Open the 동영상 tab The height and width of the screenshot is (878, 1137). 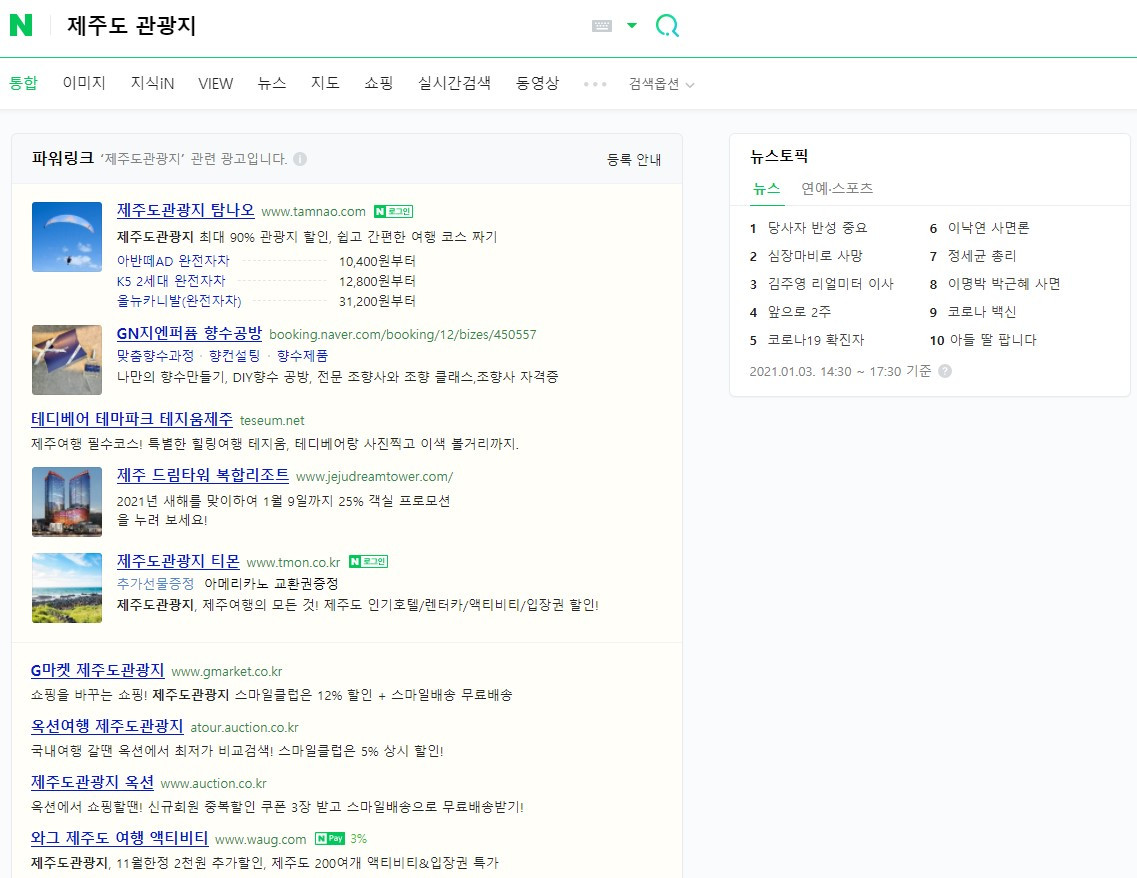point(537,83)
